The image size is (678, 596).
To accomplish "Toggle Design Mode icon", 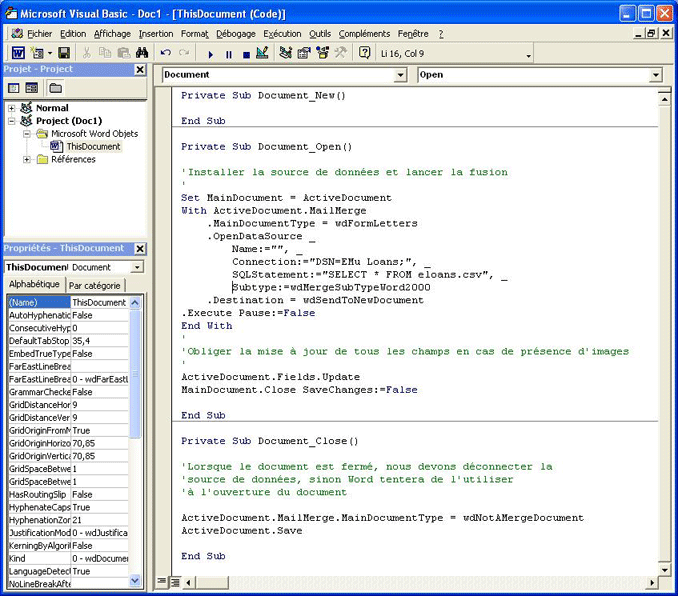I will [x=262, y=53].
